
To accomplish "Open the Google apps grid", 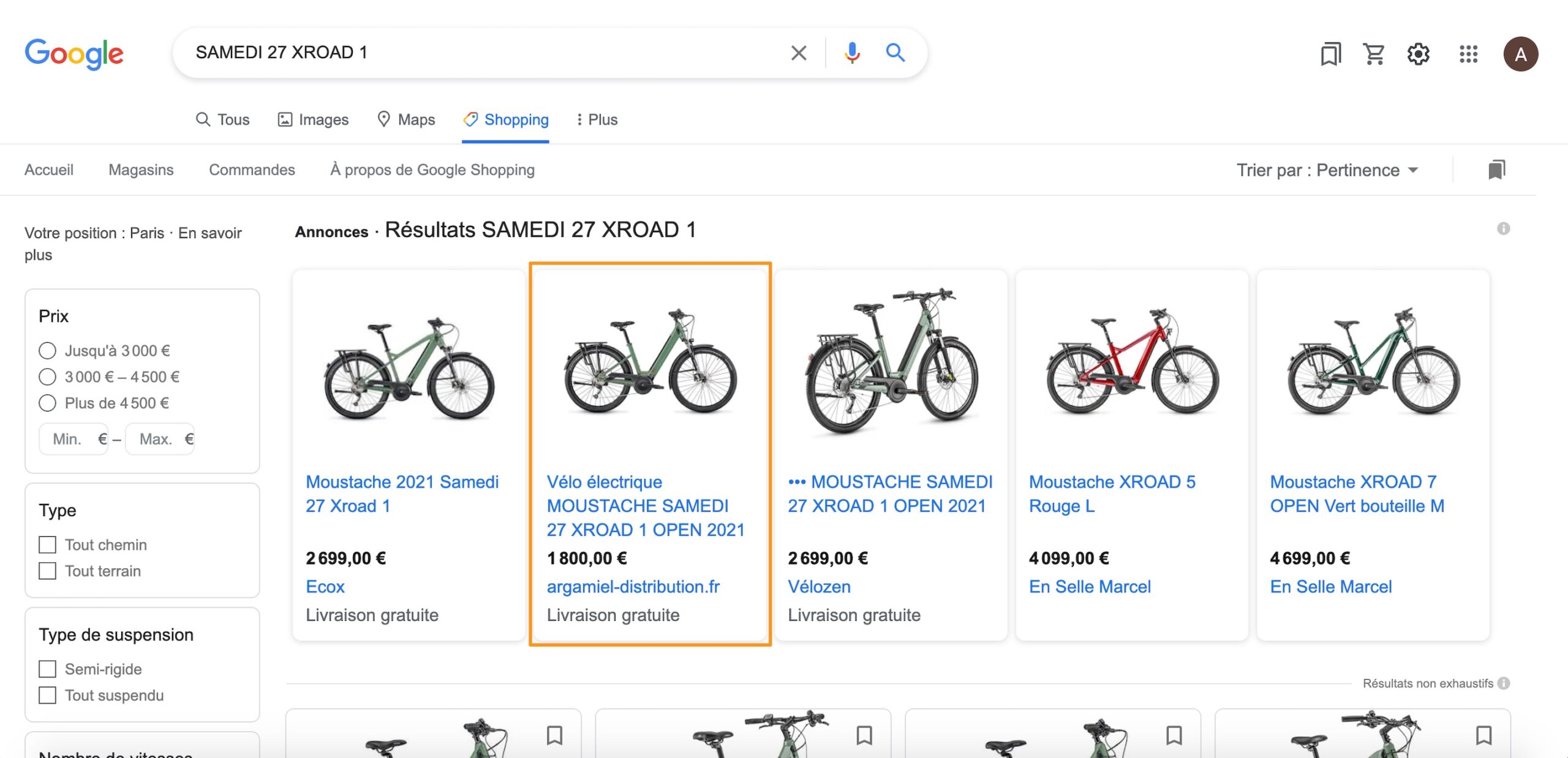I will tap(1468, 54).
